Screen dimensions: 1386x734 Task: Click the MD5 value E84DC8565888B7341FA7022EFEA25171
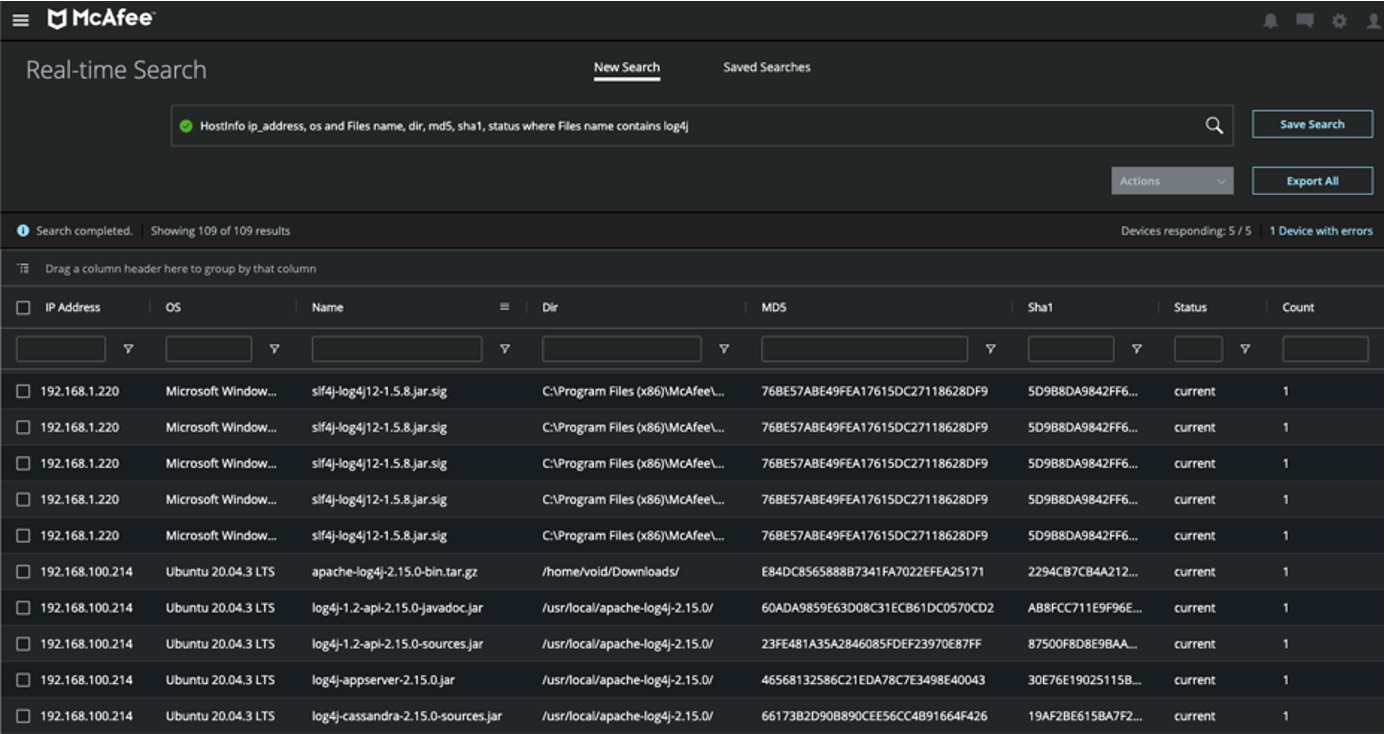pos(872,572)
